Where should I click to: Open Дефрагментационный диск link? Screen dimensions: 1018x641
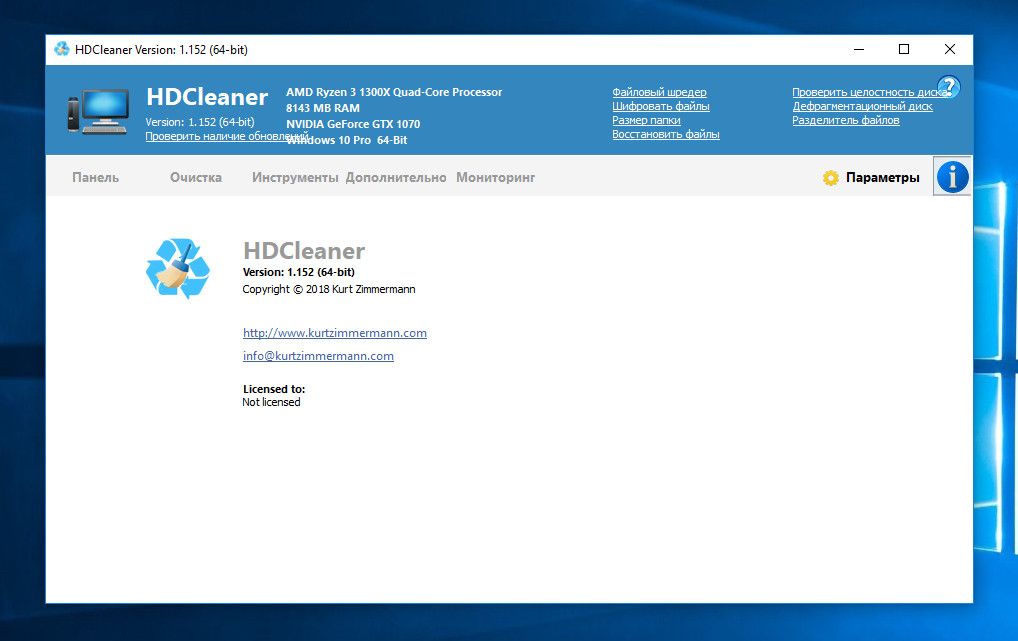click(862, 106)
